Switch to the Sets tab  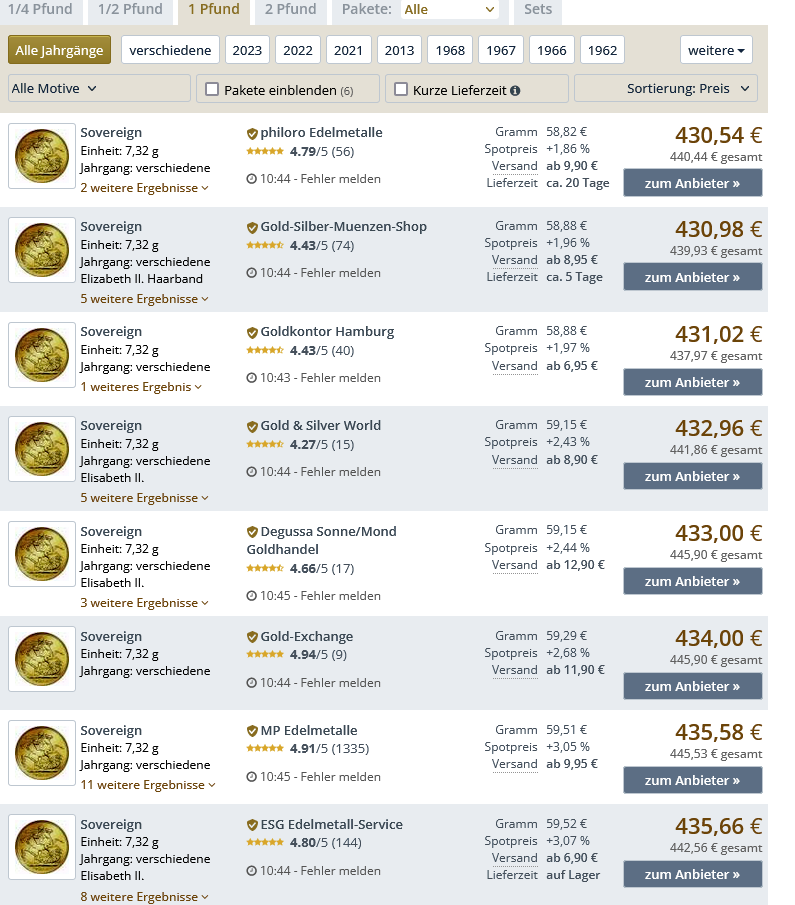pyautogui.click(x=537, y=10)
